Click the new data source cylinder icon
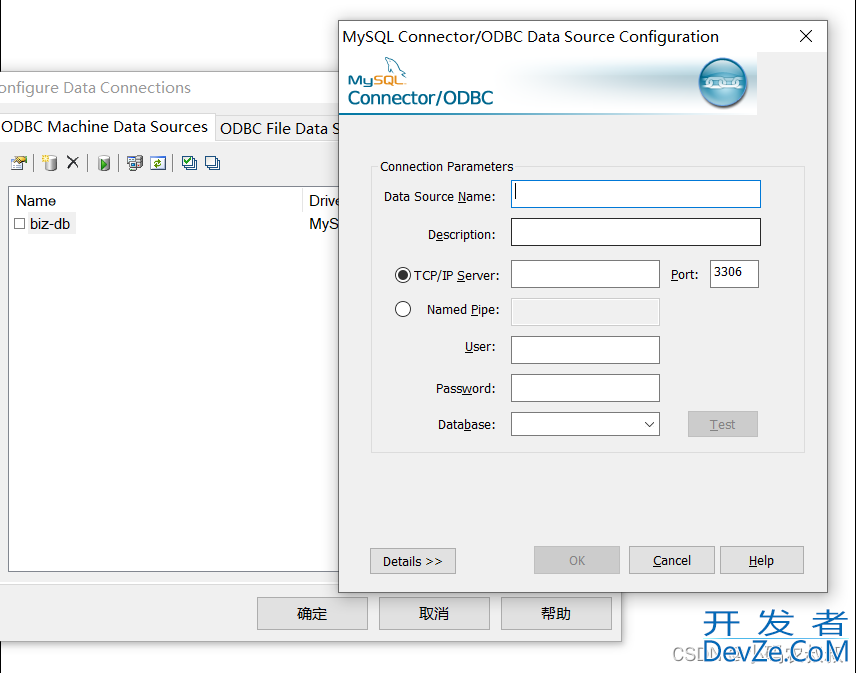This screenshot has height=673, width=859. click(49, 163)
